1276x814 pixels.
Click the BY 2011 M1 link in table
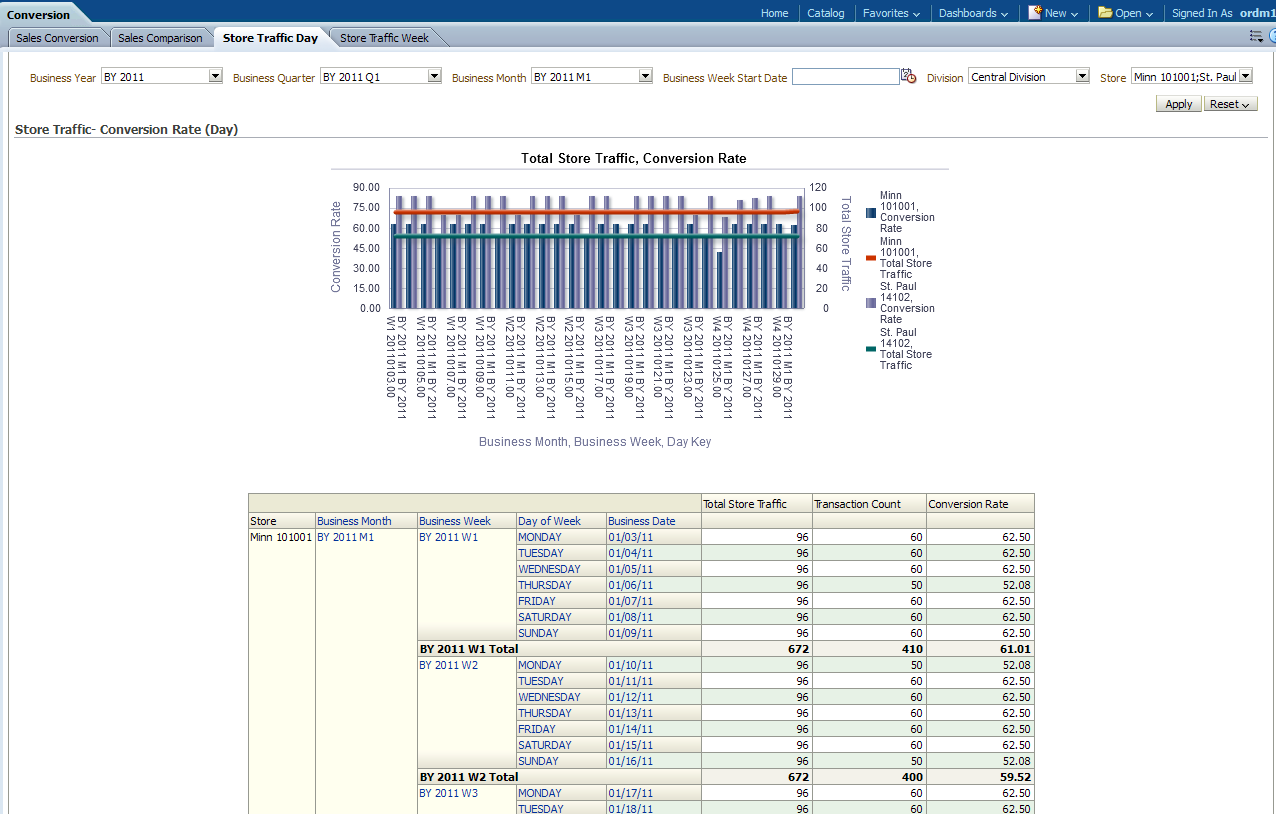345,537
